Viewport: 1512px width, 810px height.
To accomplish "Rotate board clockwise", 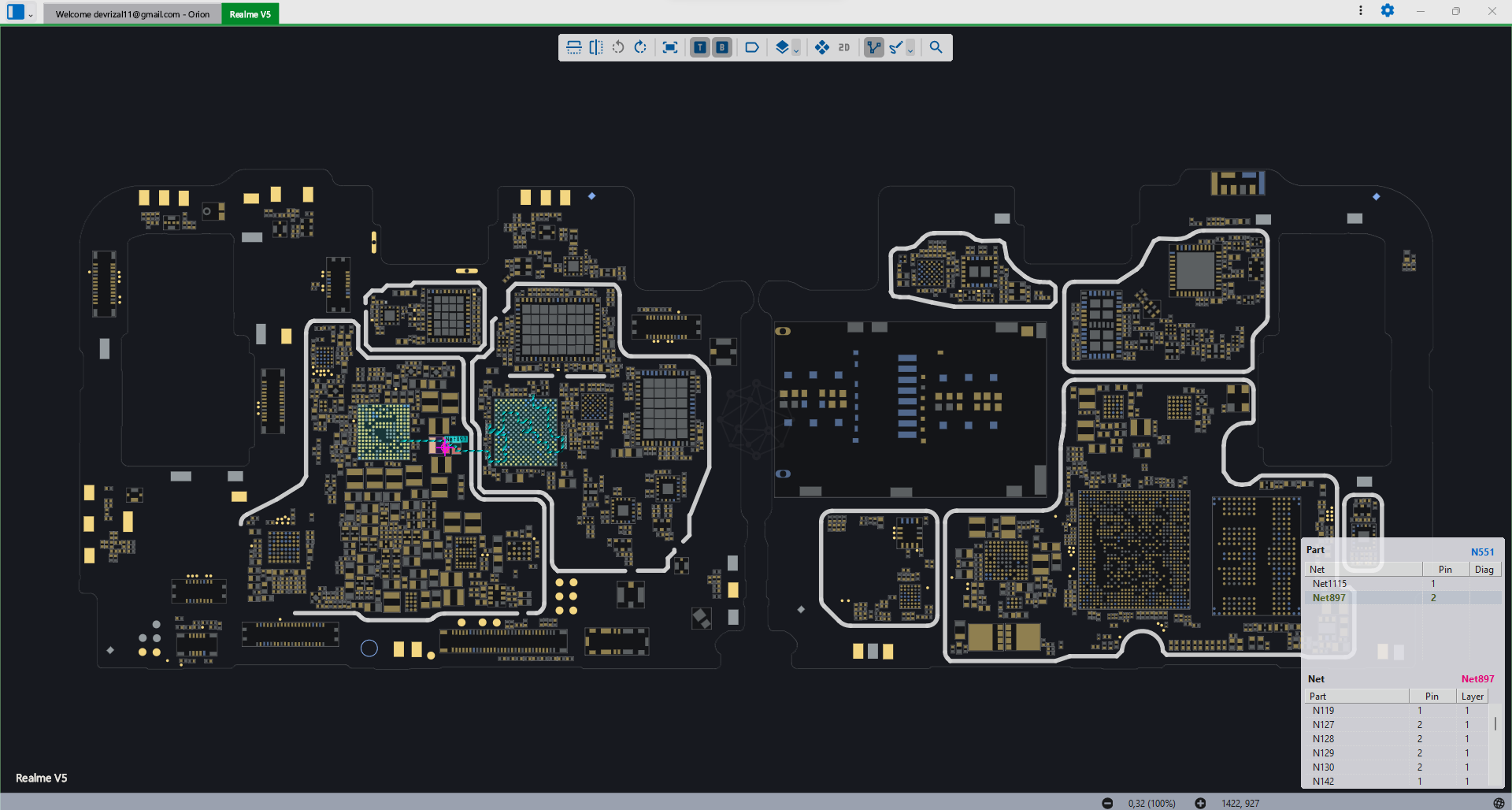I will 640,47.
